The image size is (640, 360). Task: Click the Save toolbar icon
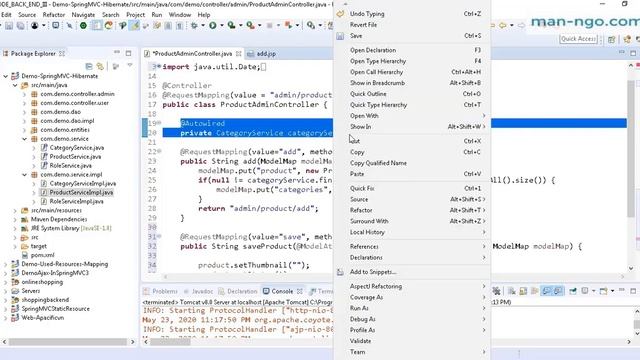click(x=9, y=25)
